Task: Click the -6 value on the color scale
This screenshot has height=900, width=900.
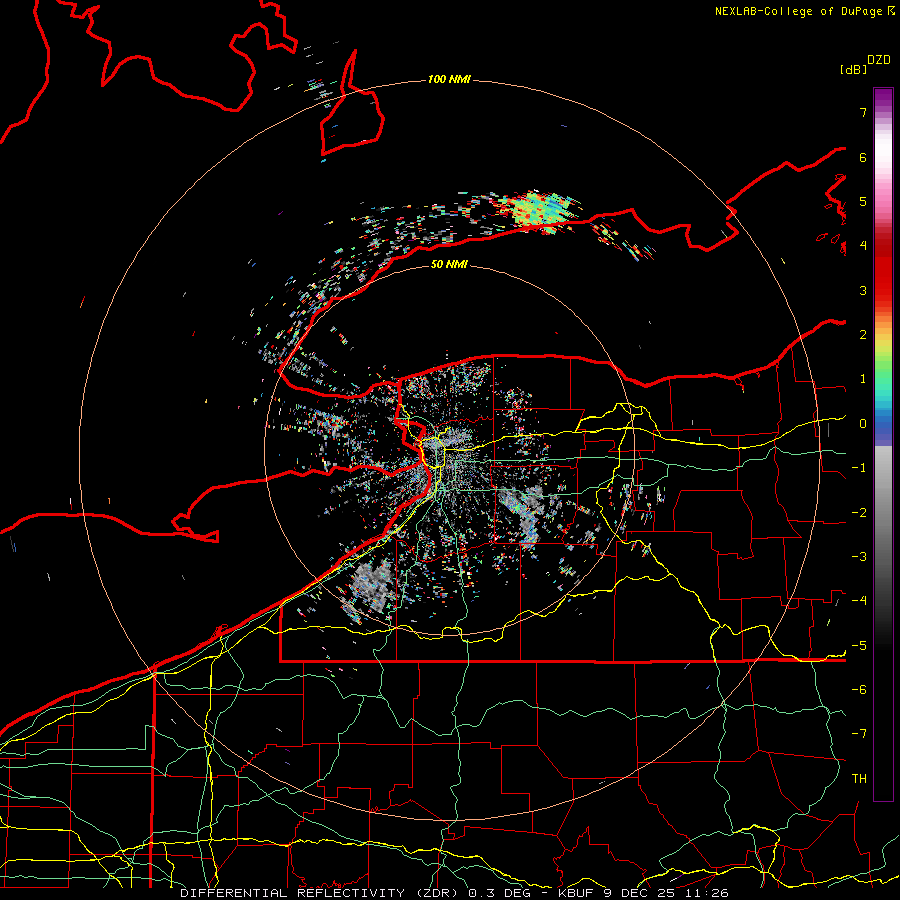Action: pos(859,690)
